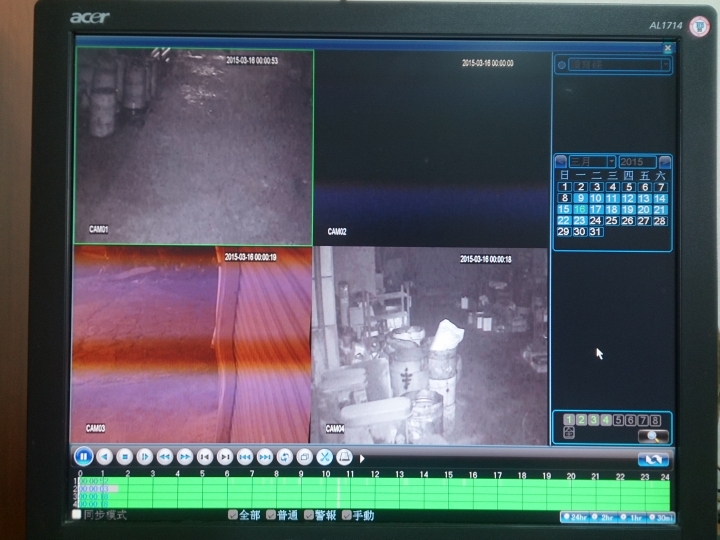
Task: Pause playback with the pause button
Action: point(84,456)
